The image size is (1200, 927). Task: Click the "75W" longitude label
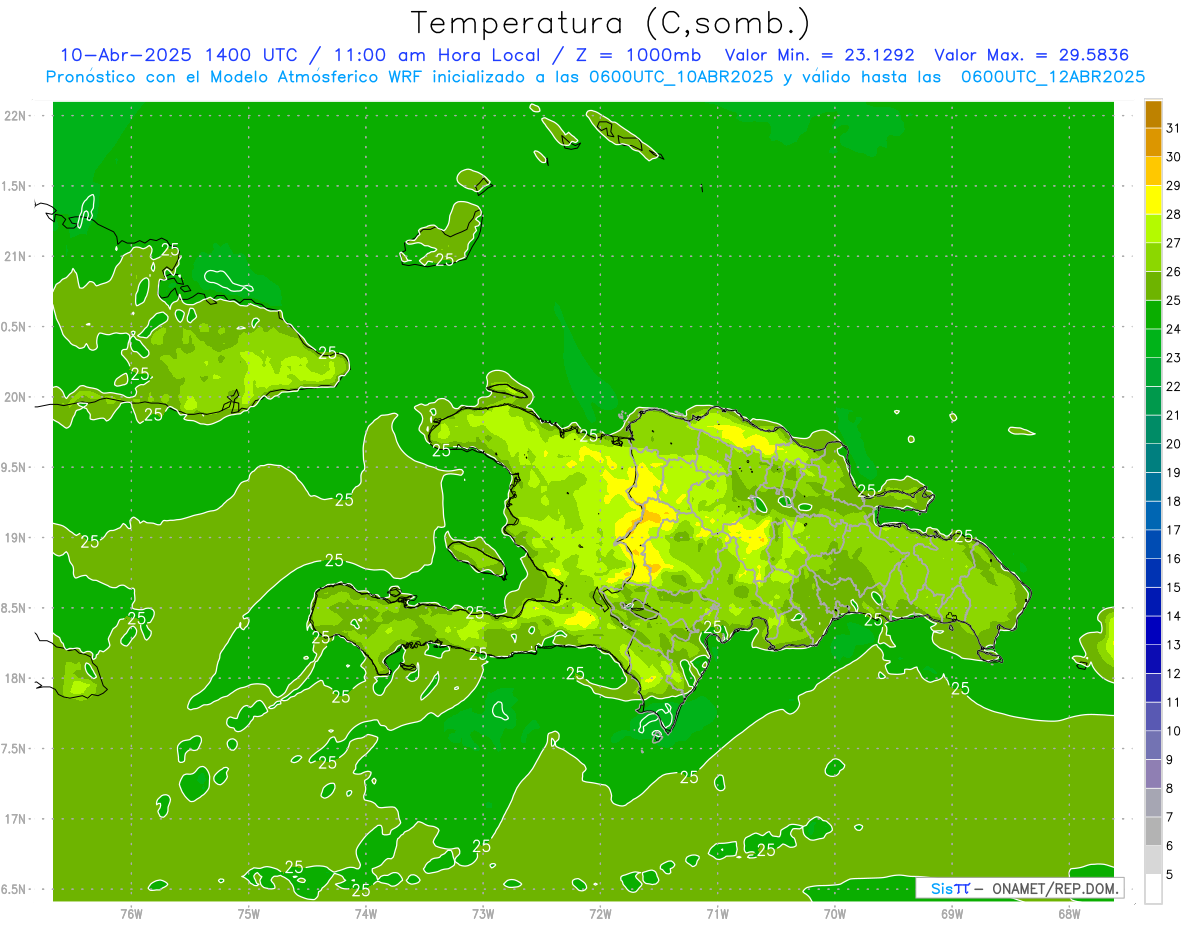[x=249, y=913]
